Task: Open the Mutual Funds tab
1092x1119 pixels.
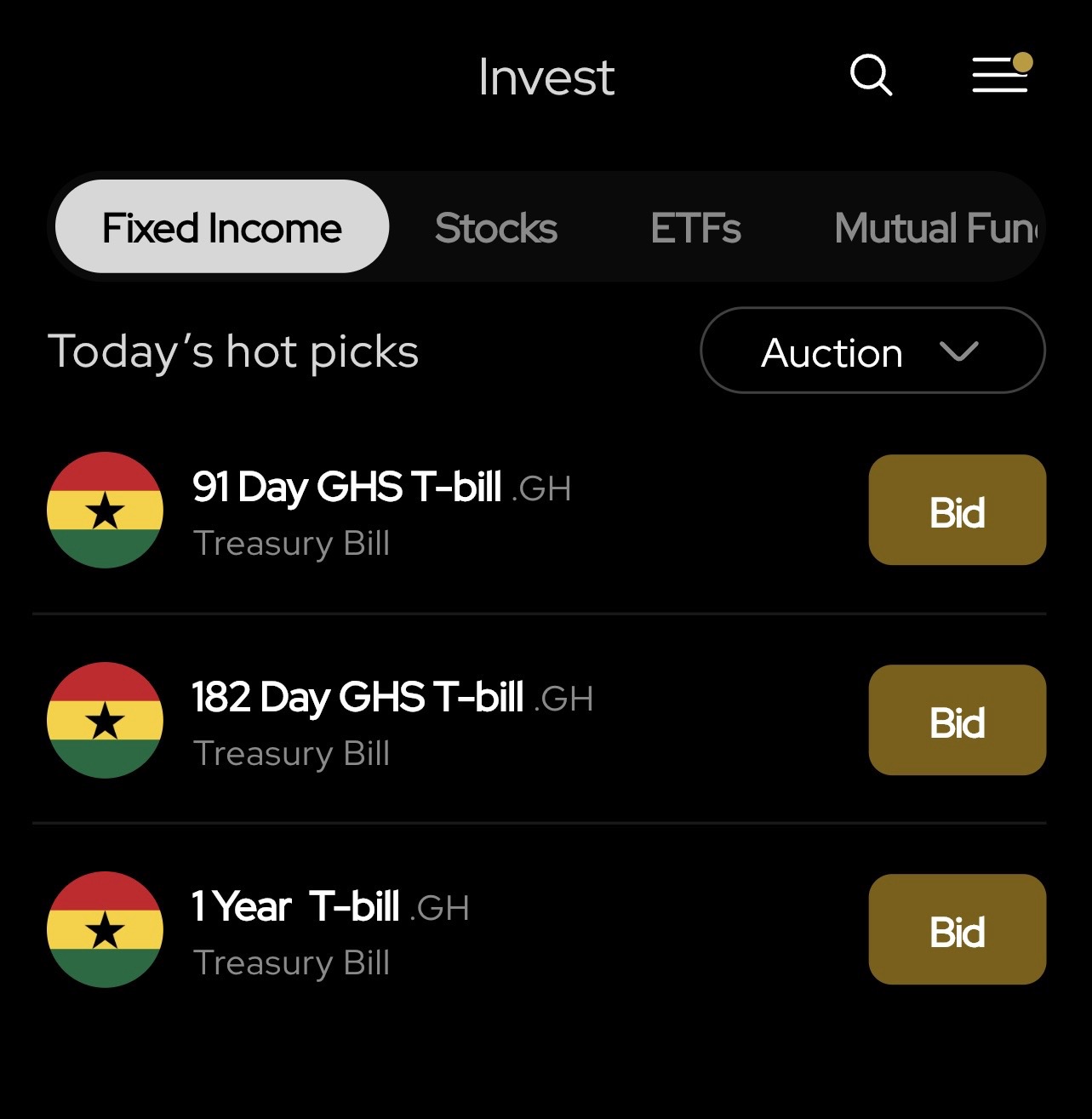Action: (936, 228)
